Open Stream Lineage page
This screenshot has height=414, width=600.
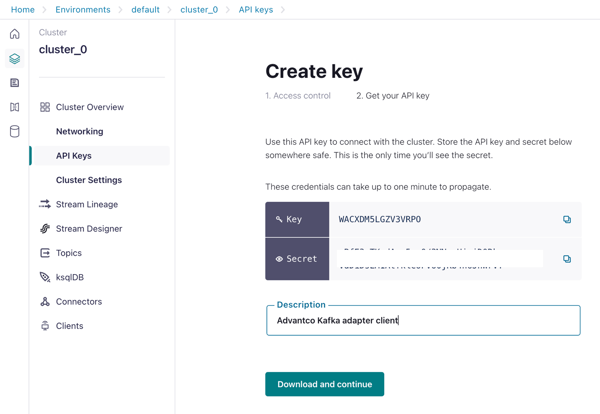click(79, 204)
